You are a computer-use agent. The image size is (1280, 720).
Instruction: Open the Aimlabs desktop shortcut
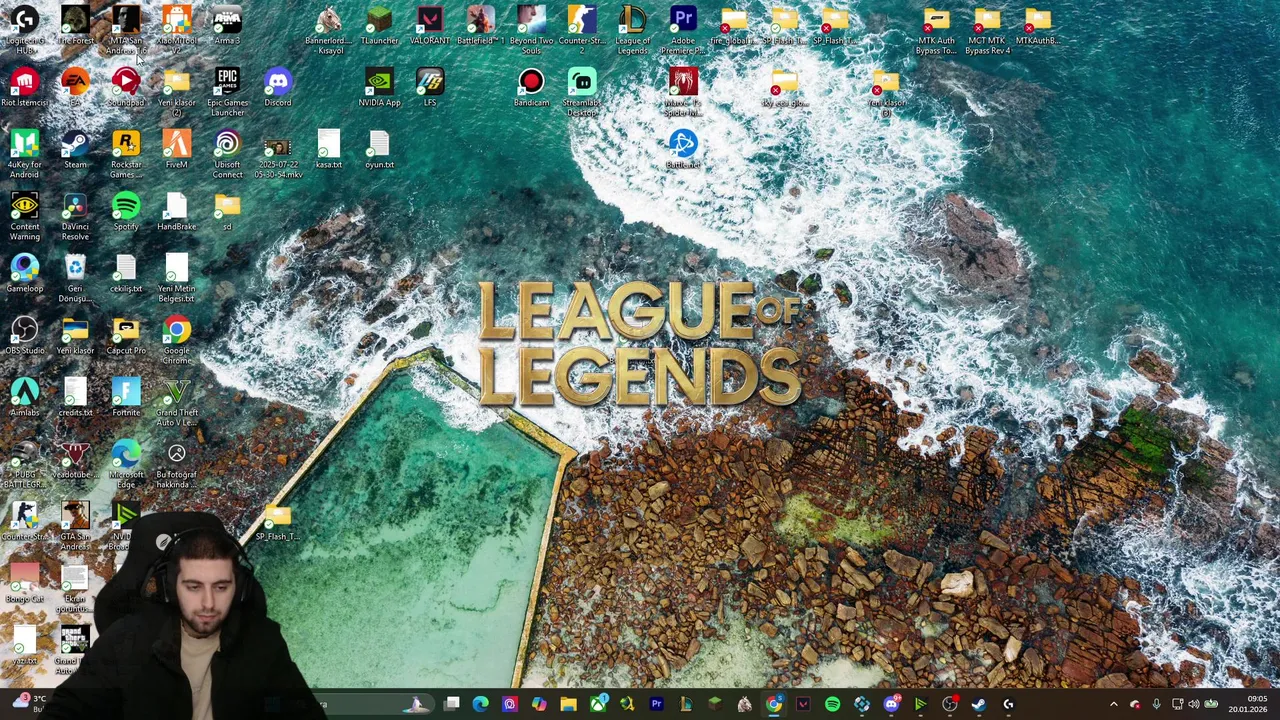[x=24, y=398]
